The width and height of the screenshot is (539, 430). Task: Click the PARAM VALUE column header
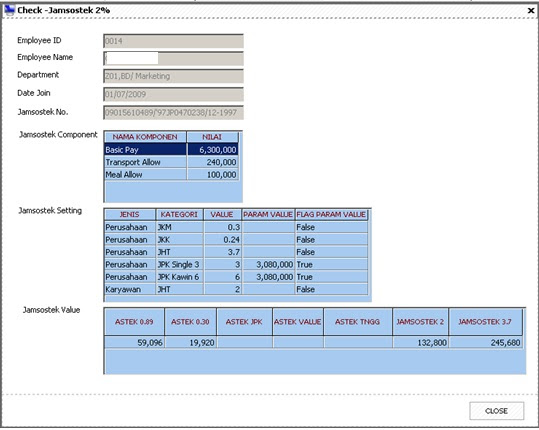point(268,214)
